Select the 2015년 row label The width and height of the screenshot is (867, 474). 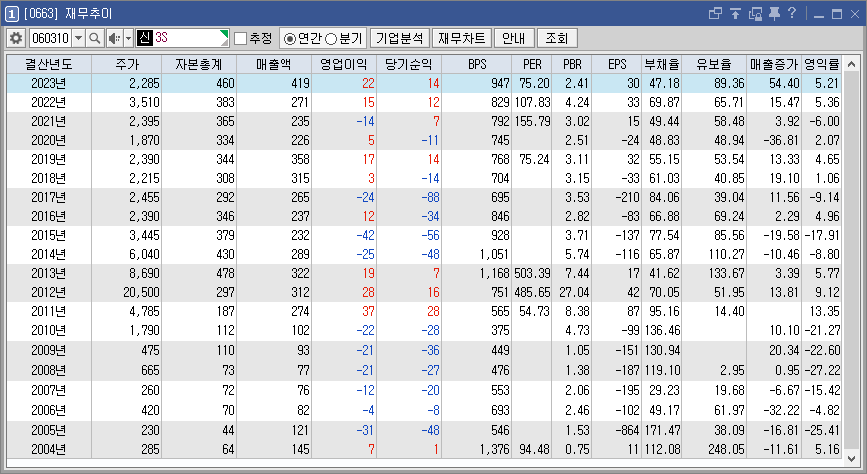49,235
